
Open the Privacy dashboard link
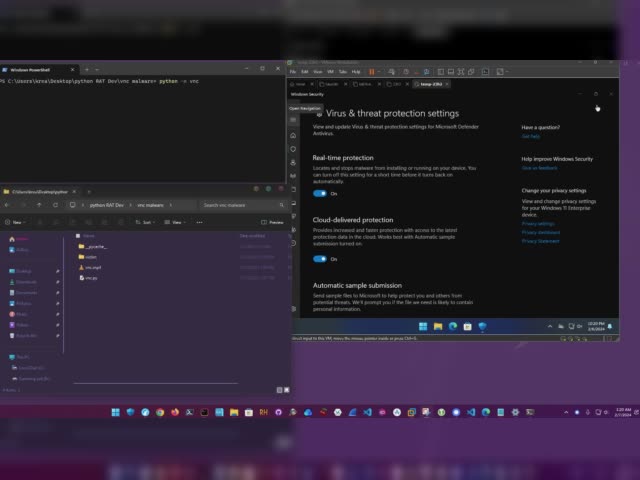coord(540,232)
